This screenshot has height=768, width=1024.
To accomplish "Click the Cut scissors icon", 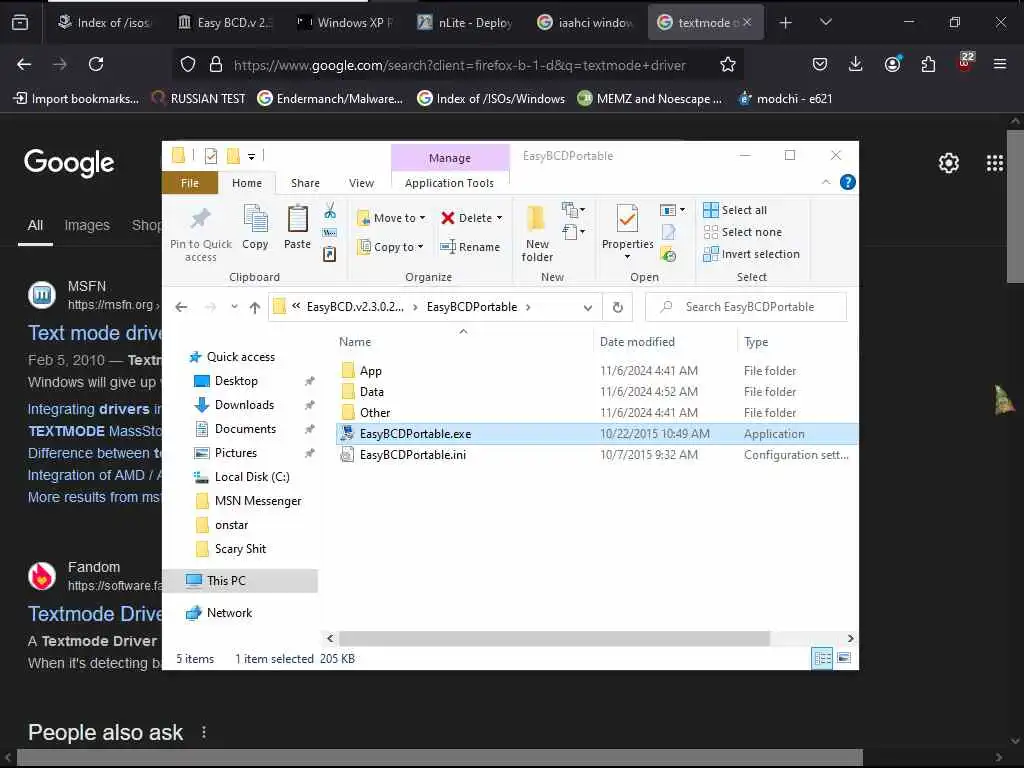I will [330, 210].
